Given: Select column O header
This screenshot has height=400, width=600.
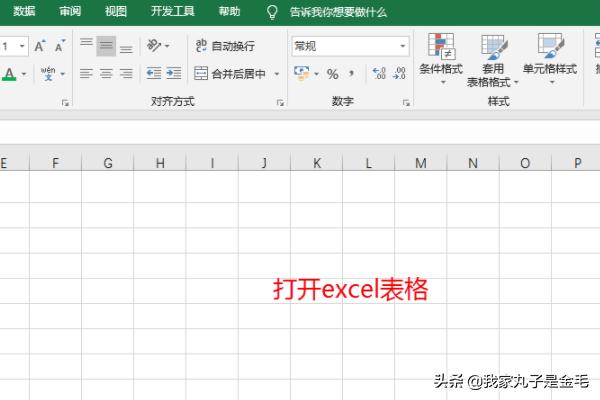Looking at the screenshot, I should coord(525,163).
